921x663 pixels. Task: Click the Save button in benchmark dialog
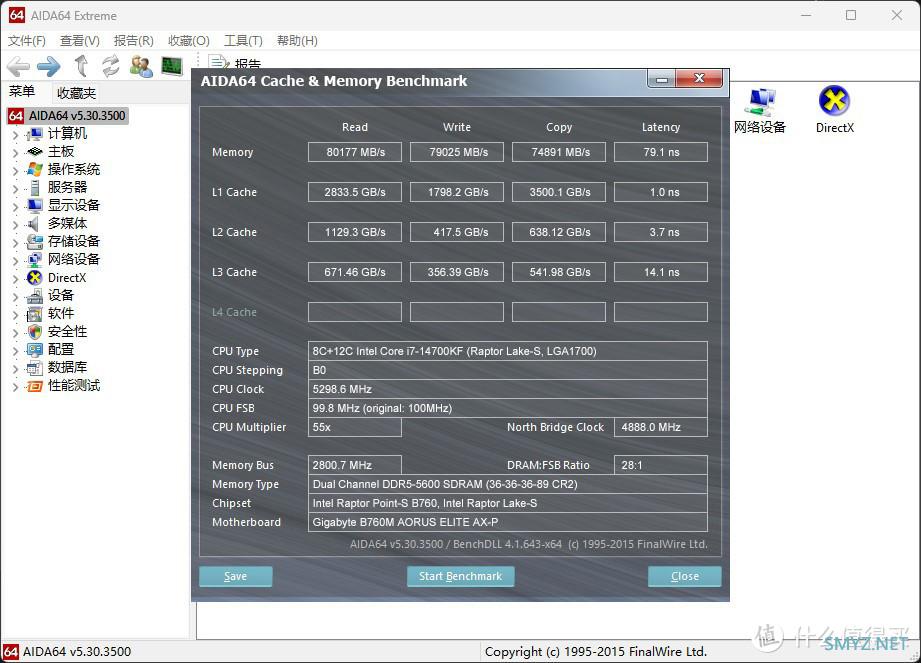pyautogui.click(x=236, y=576)
